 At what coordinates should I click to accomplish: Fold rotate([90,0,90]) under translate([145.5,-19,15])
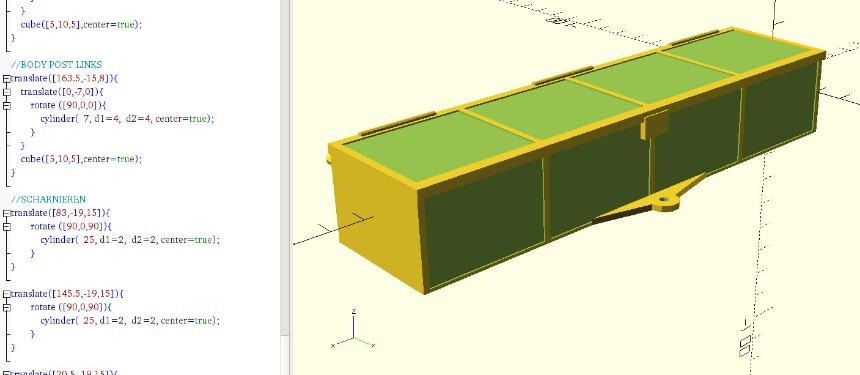click(7, 308)
